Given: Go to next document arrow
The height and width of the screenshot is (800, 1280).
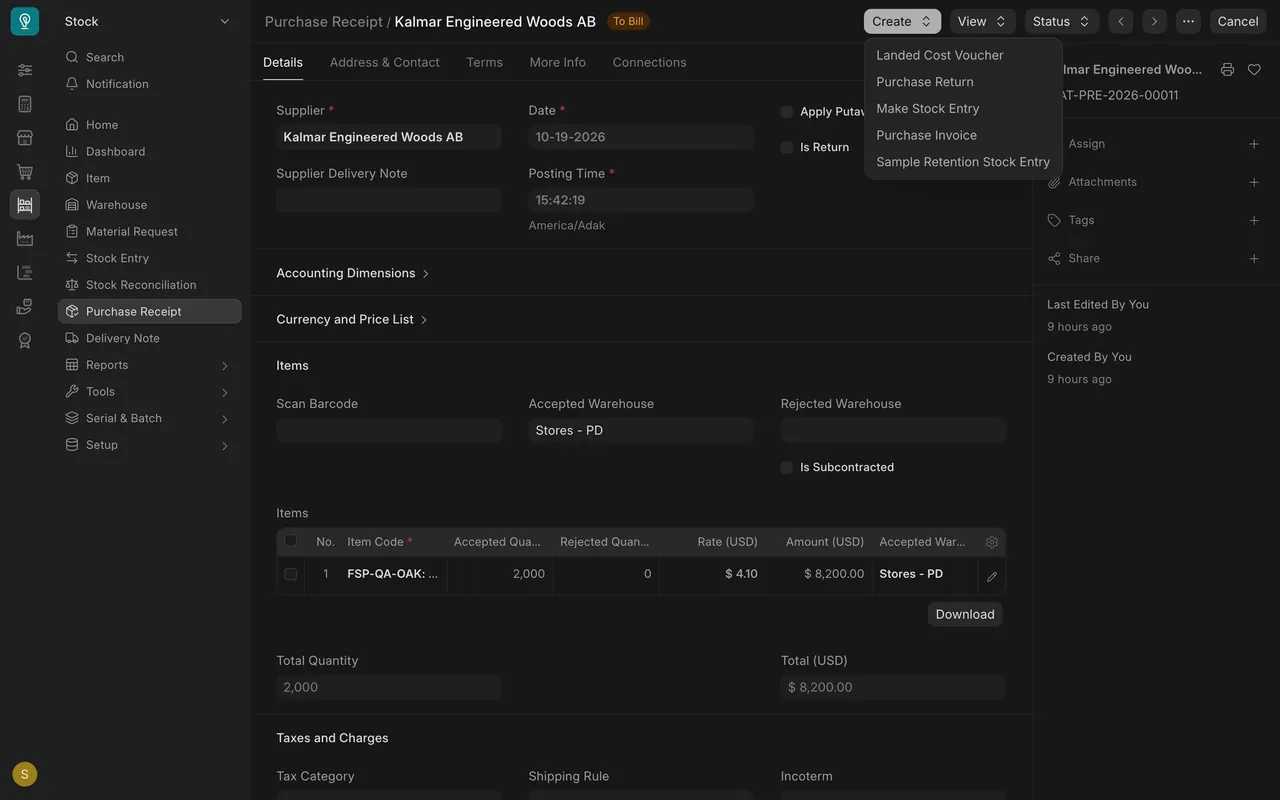Looking at the screenshot, I should click(x=1155, y=21).
